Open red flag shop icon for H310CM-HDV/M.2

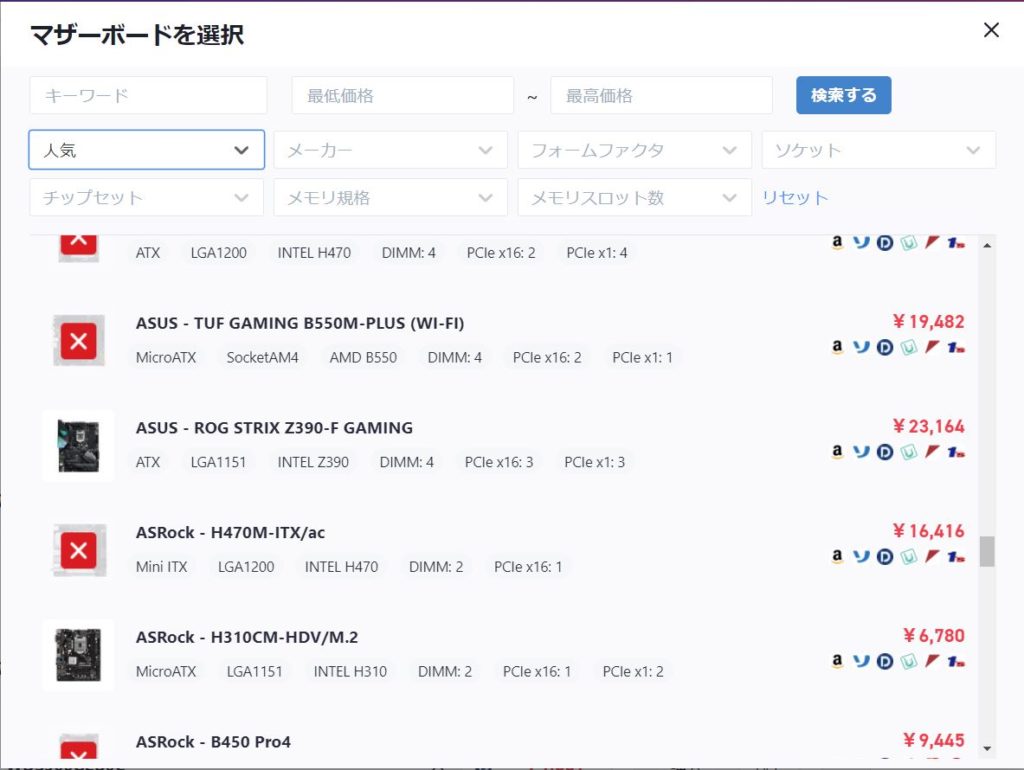(x=932, y=660)
